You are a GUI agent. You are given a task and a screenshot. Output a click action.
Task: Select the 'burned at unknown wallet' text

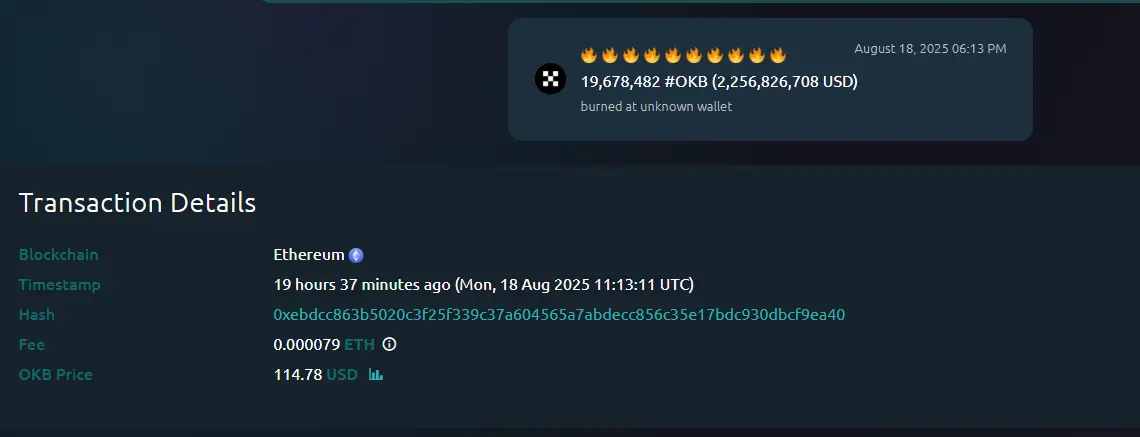656,107
